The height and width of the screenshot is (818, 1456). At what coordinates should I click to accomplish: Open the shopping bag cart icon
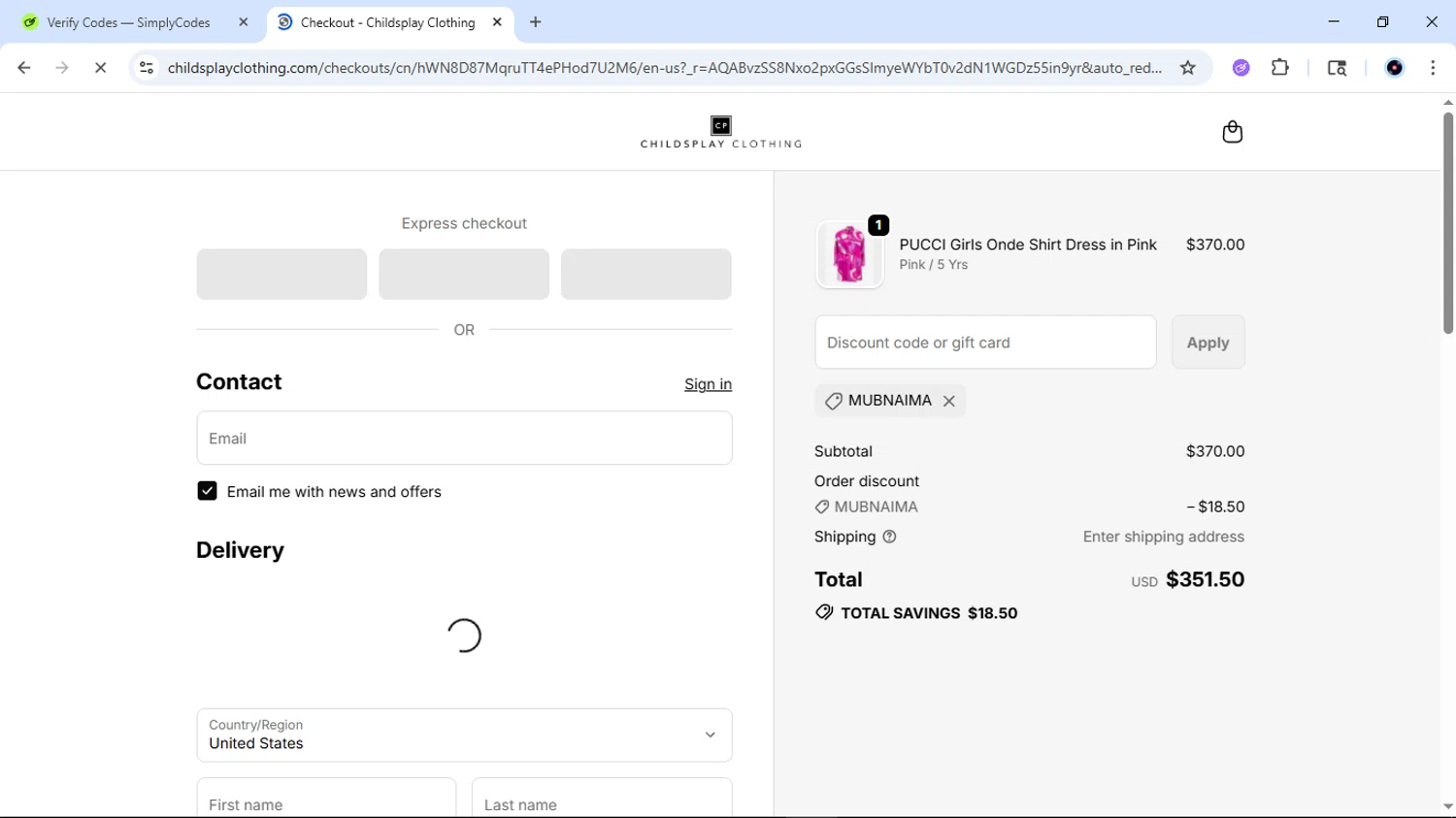click(1232, 132)
